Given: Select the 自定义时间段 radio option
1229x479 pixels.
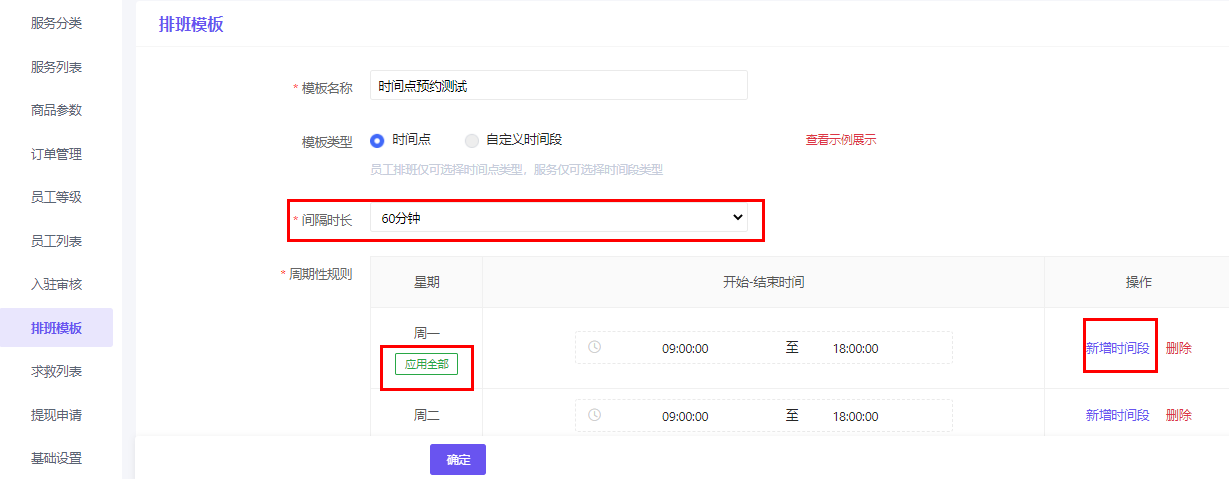Looking at the screenshot, I should tap(472, 140).
